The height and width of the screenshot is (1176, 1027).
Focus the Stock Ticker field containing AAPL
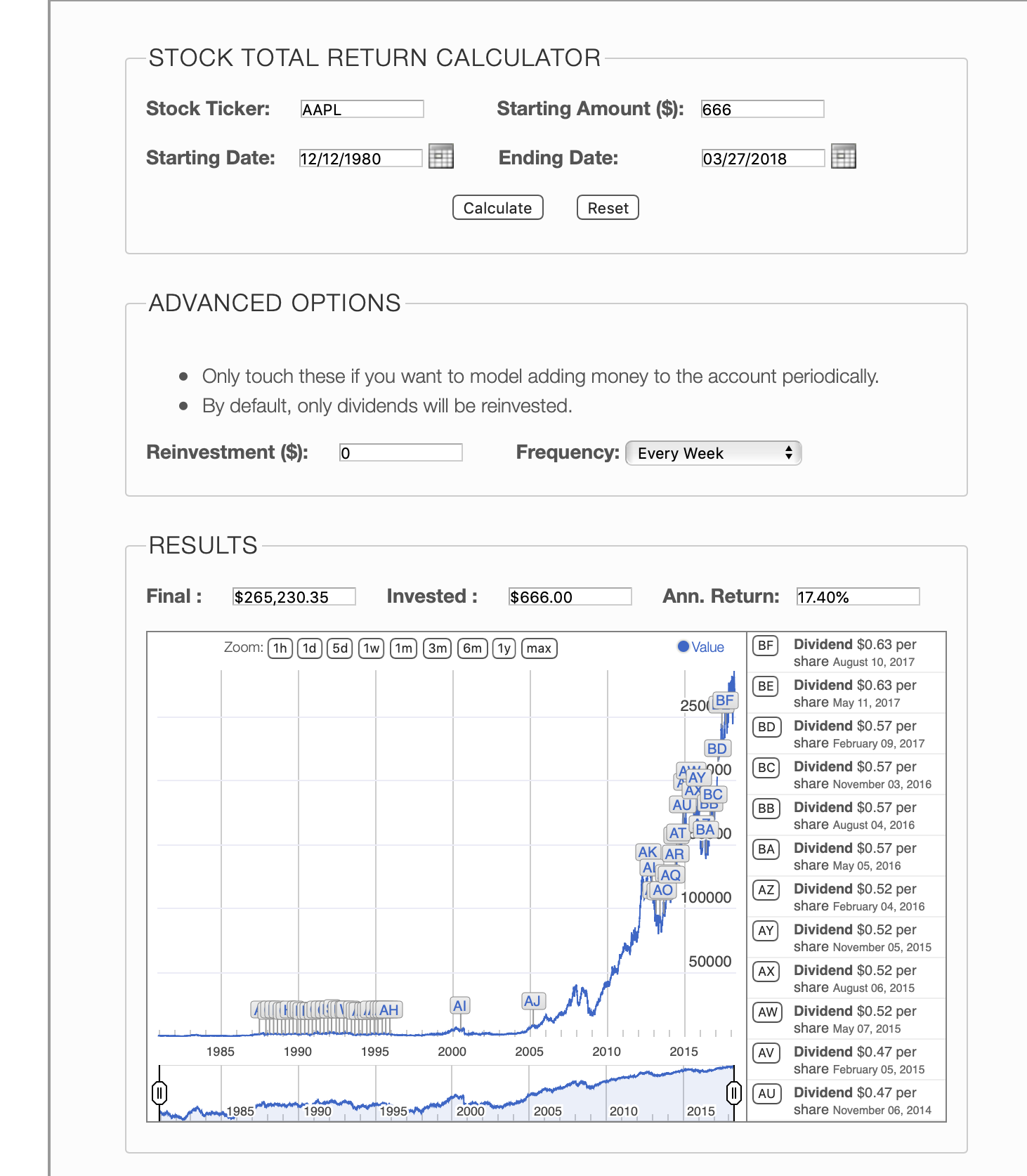[x=362, y=109]
